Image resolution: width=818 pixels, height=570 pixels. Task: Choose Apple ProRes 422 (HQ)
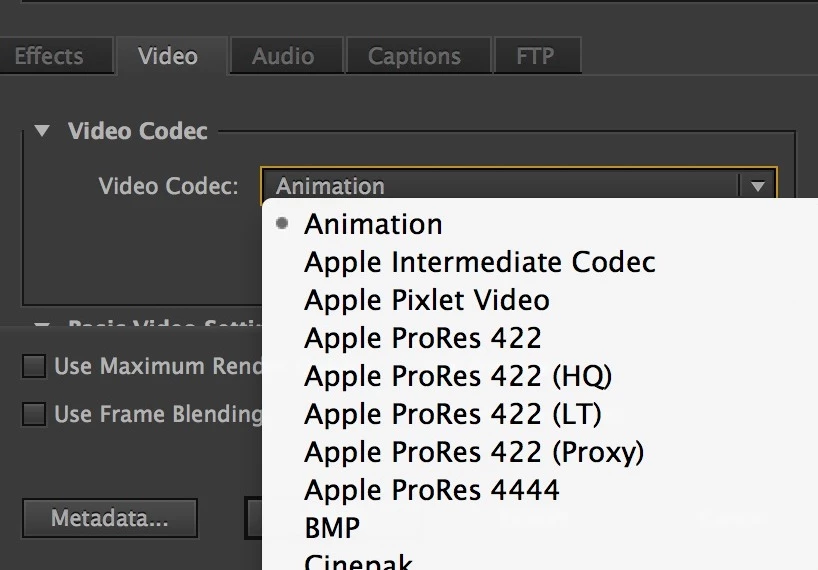tap(458, 377)
